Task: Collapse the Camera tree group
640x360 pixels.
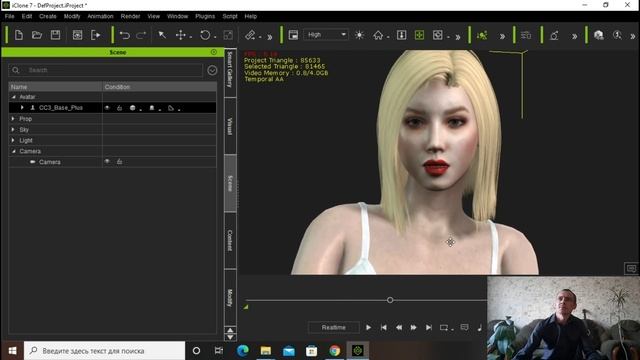Action: (13, 151)
